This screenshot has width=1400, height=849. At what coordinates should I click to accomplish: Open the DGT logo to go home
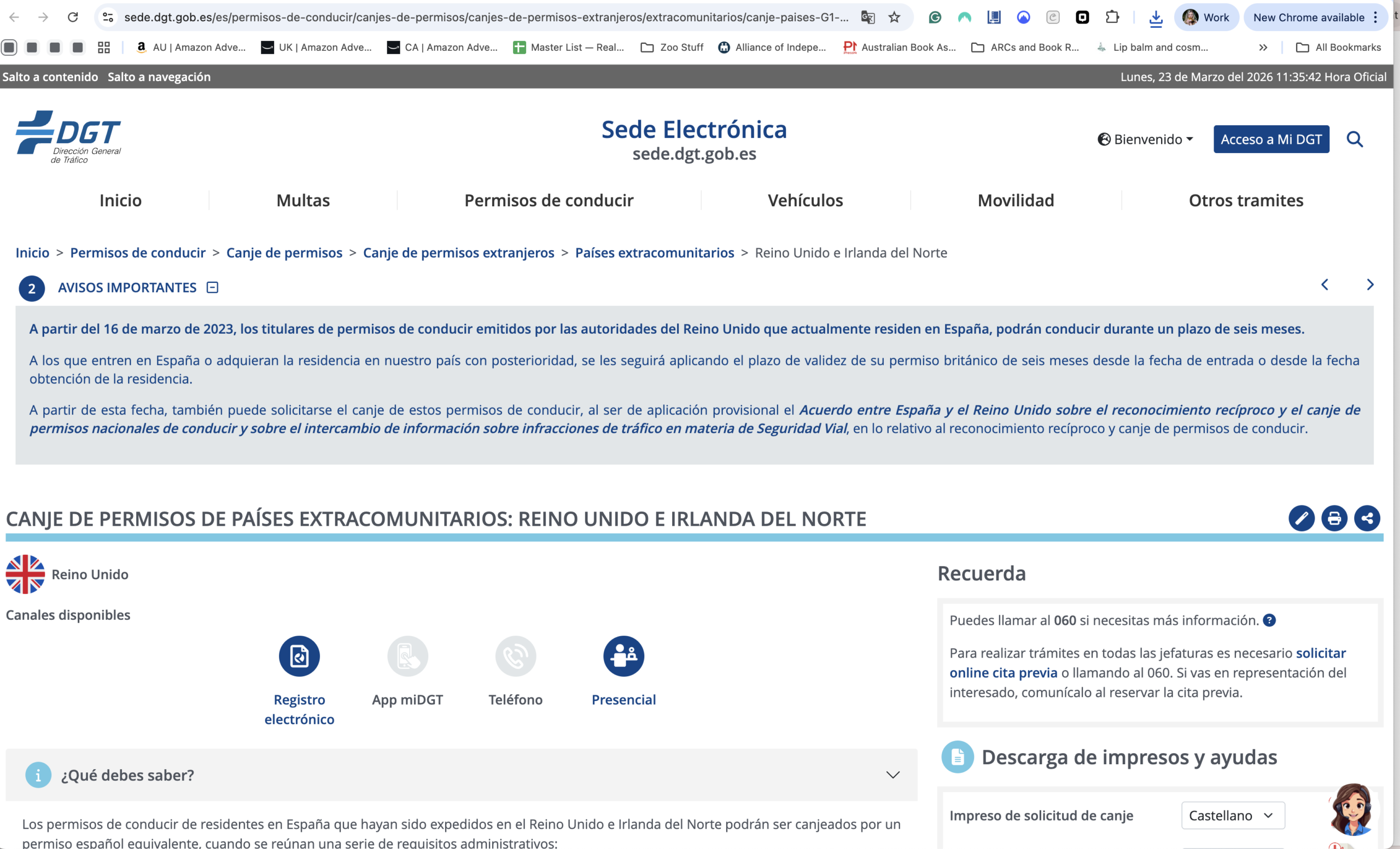(x=68, y=136)
